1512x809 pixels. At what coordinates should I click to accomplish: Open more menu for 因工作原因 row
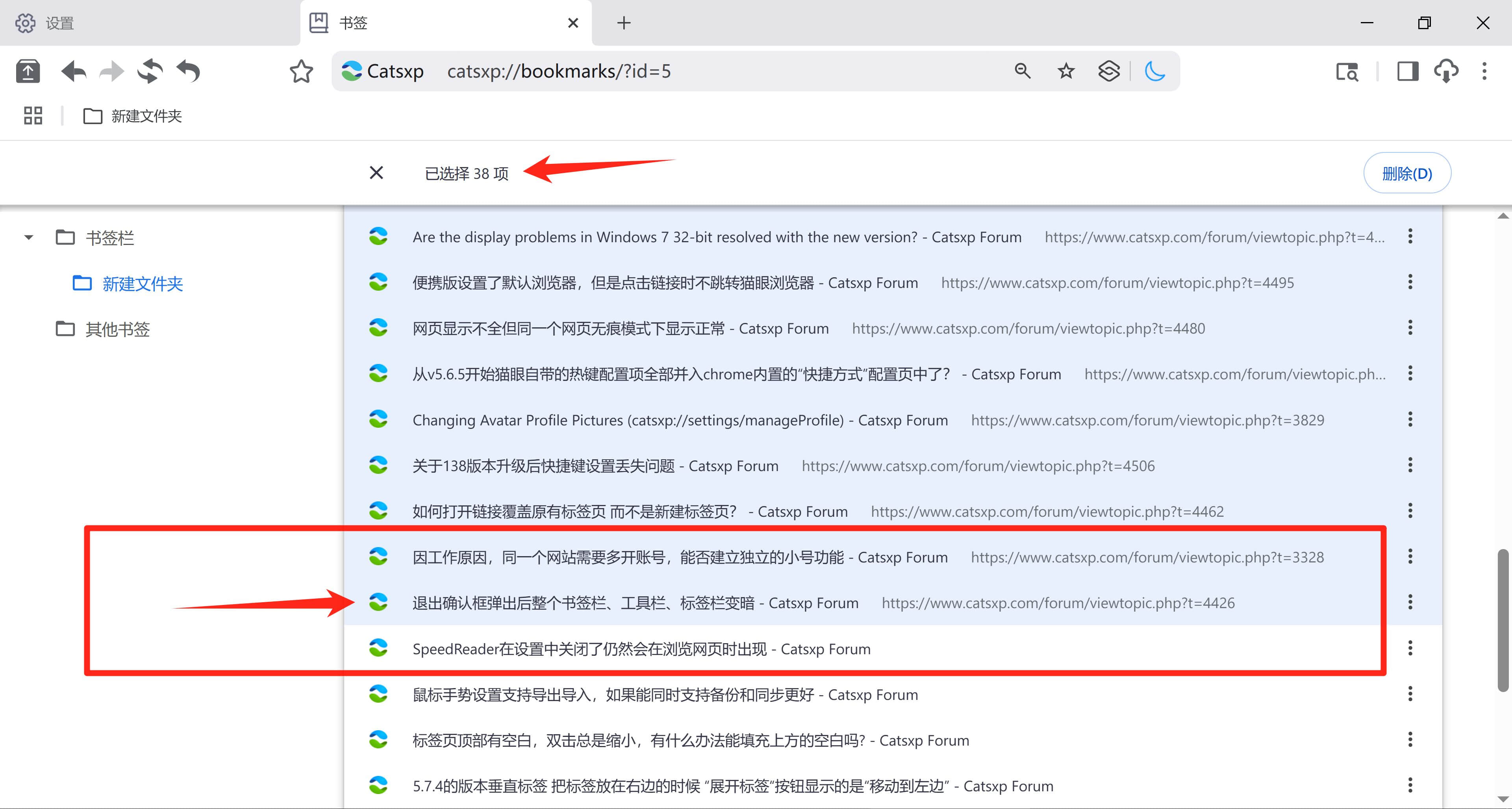[1410, 557]
